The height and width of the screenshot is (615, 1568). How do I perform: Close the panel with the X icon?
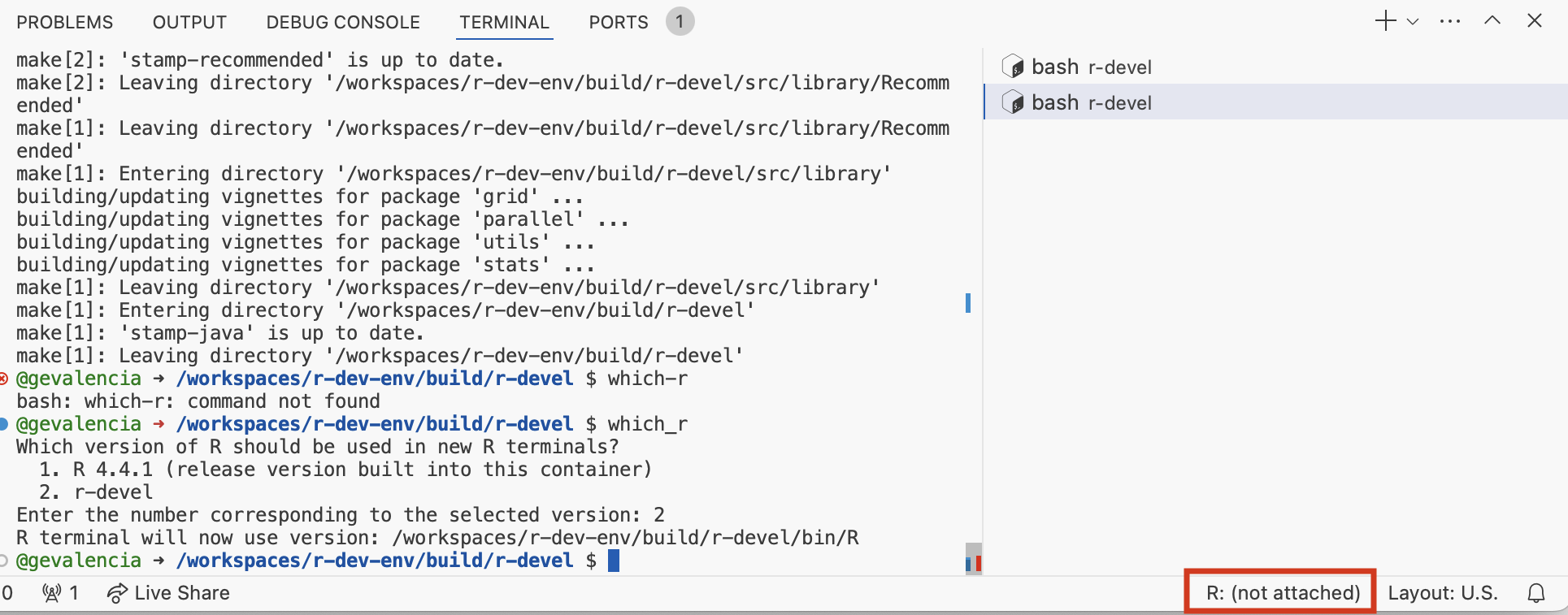pyautogui.click(x=1535, y=21)
